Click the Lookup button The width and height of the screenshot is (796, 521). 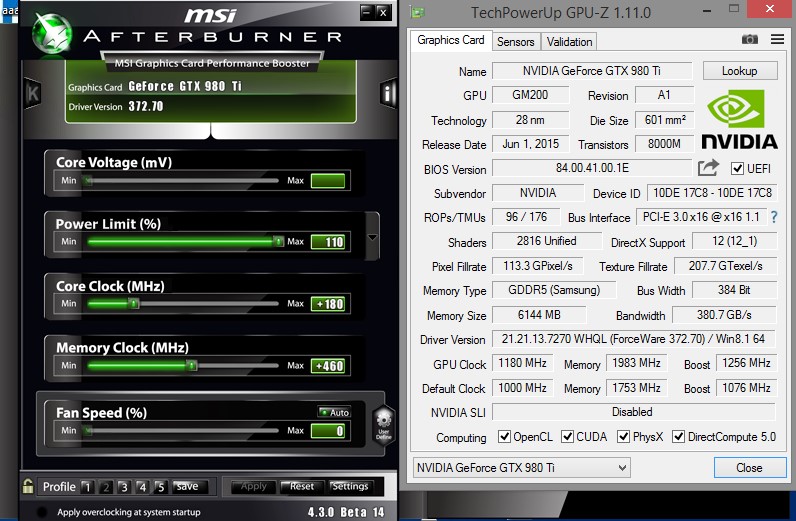740,71
